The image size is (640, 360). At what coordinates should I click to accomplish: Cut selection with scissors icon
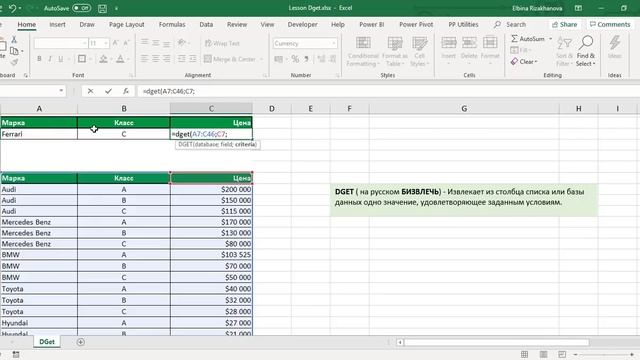14,40
